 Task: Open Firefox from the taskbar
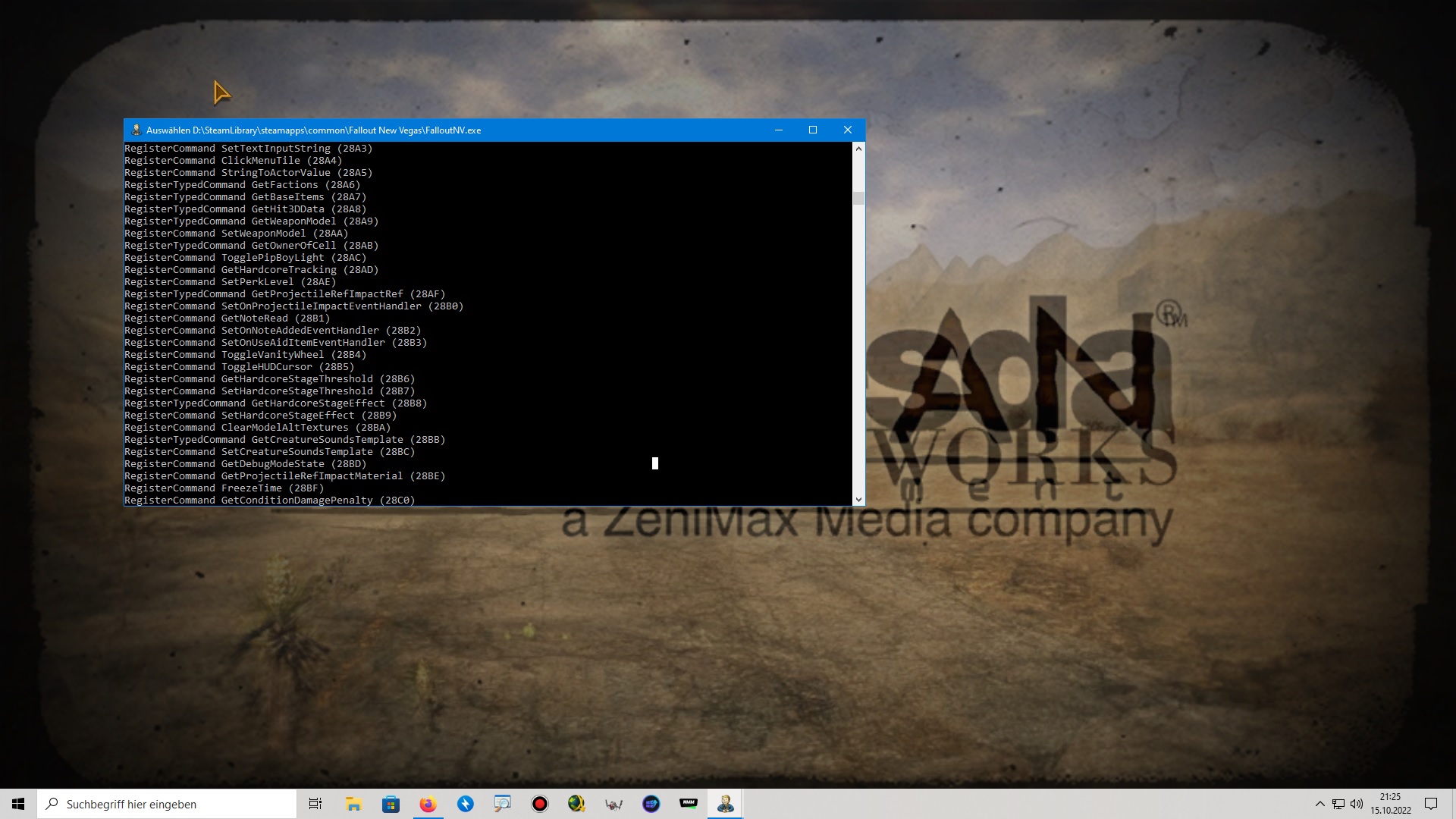428,804
